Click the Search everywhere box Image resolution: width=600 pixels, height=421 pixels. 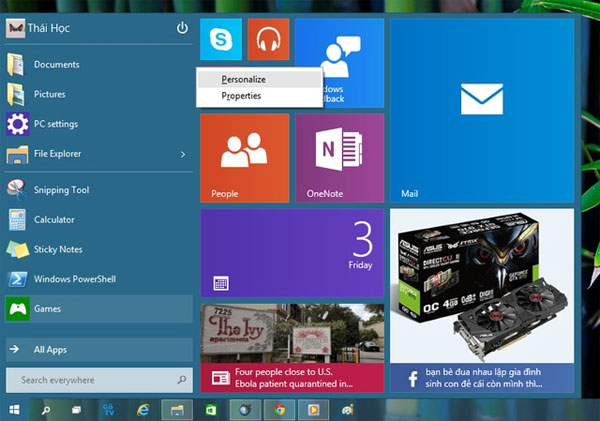(x=99, y=380)
